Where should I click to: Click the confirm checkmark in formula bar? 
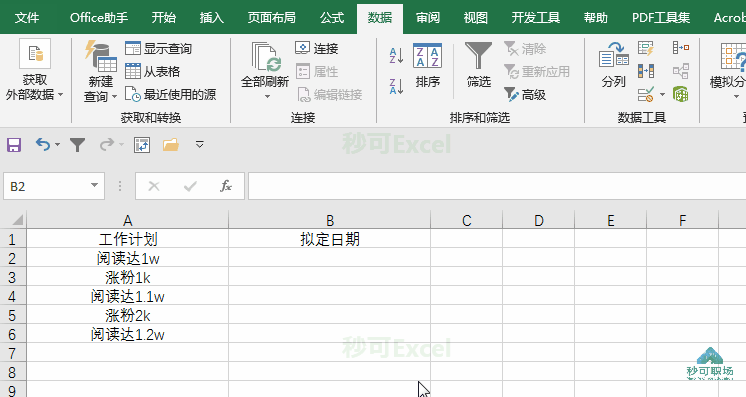click(190, 186)
